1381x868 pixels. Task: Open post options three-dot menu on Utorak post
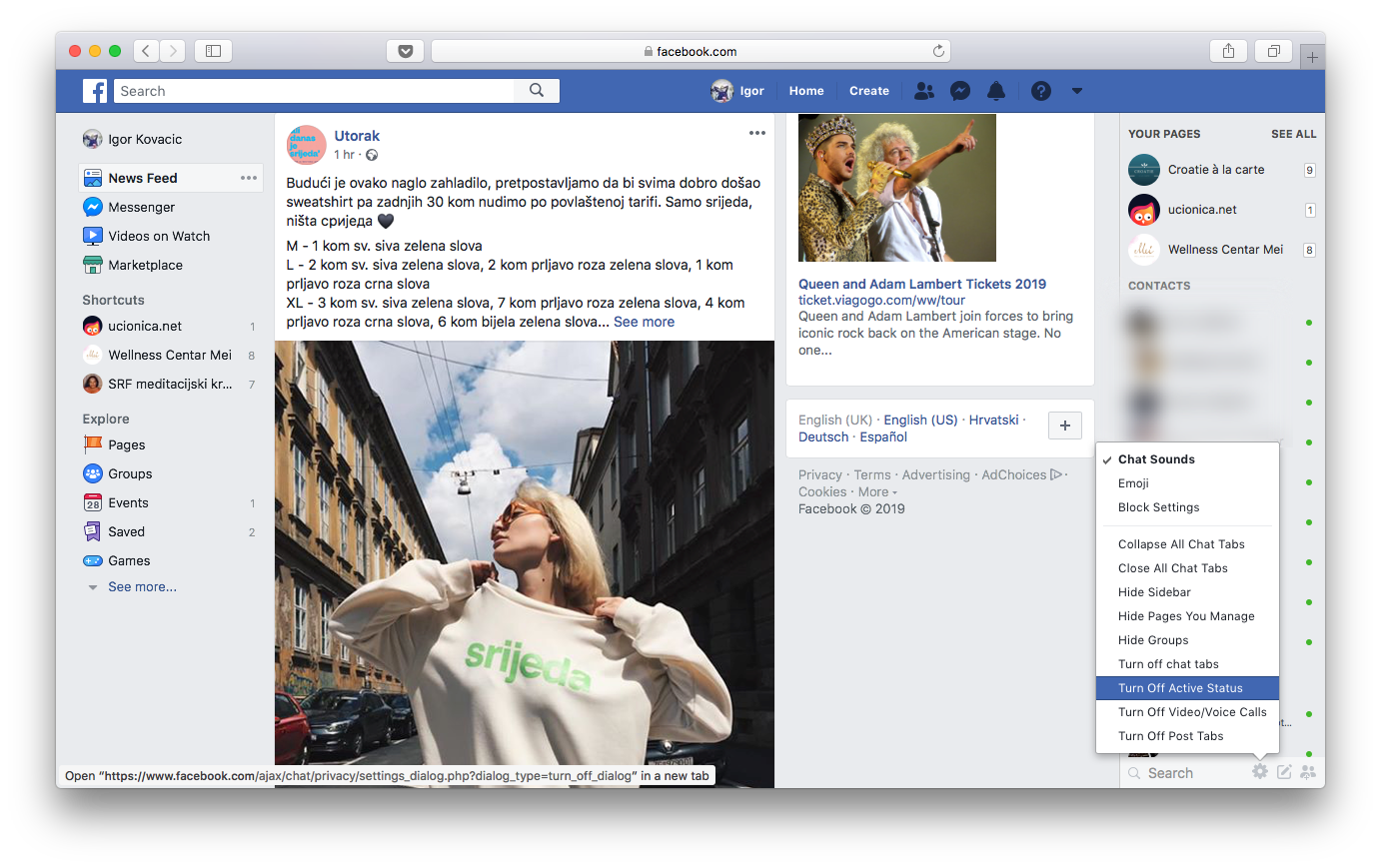[757, 133]
